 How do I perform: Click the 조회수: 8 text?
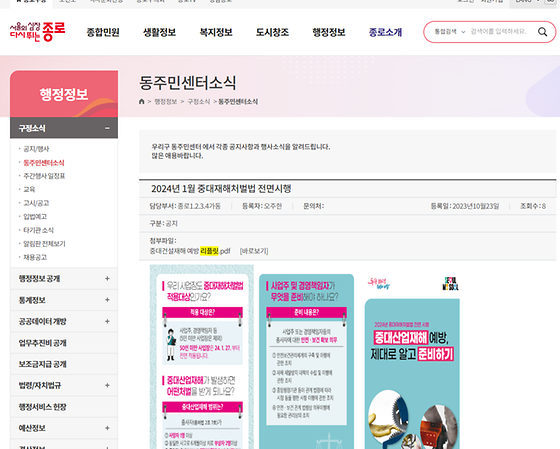[533, 206]
